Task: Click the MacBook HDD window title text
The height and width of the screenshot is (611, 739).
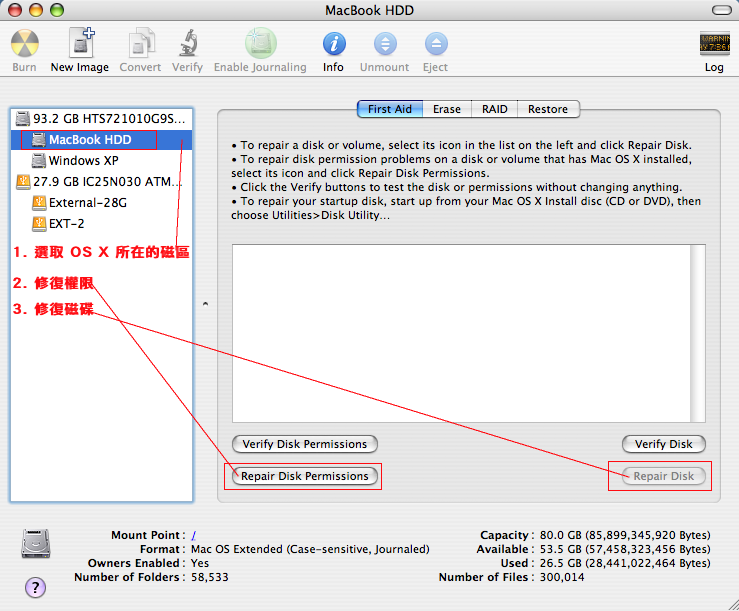Action: pyautogui.click(x=370, y=10)
